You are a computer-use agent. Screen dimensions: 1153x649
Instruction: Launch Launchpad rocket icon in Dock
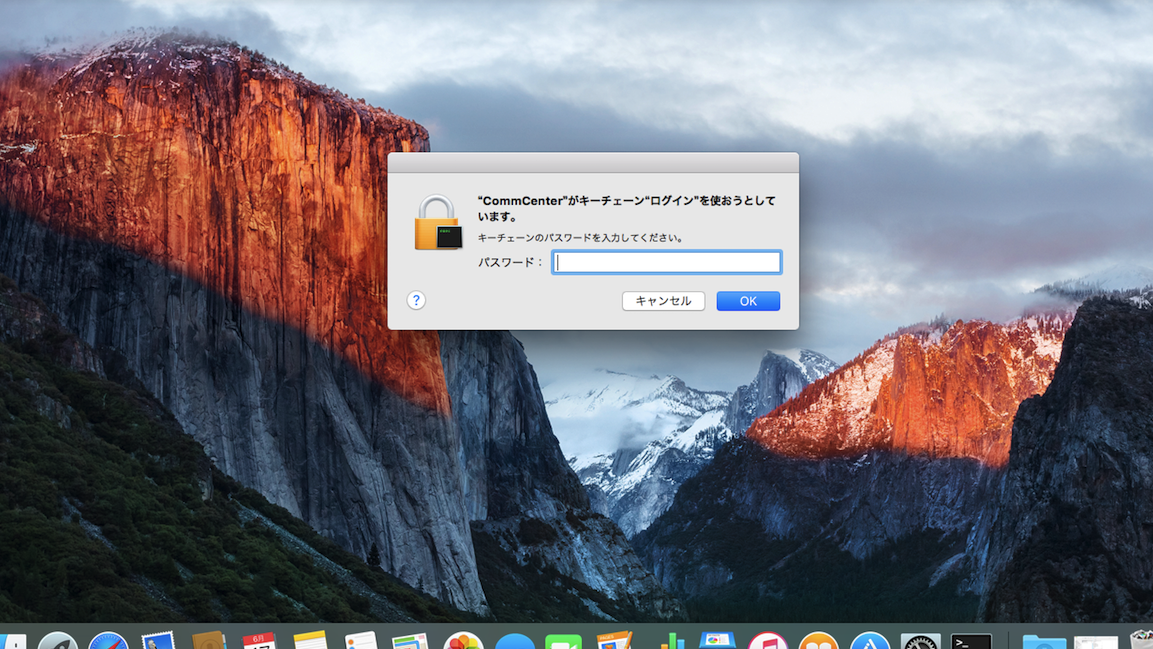[x=57, y=641]
